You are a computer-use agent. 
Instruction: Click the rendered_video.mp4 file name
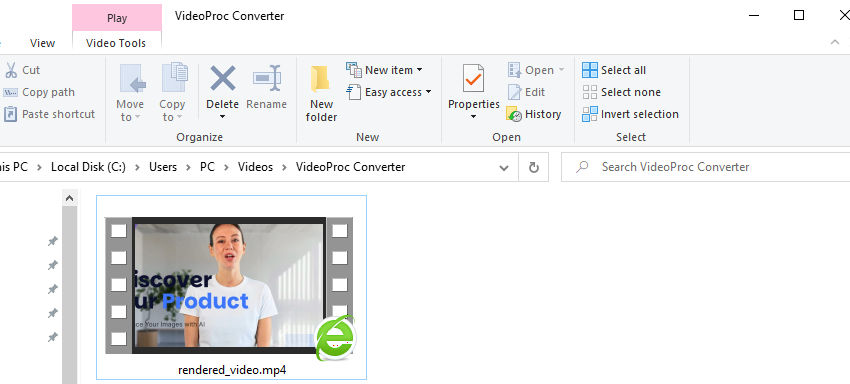[232, 370]
